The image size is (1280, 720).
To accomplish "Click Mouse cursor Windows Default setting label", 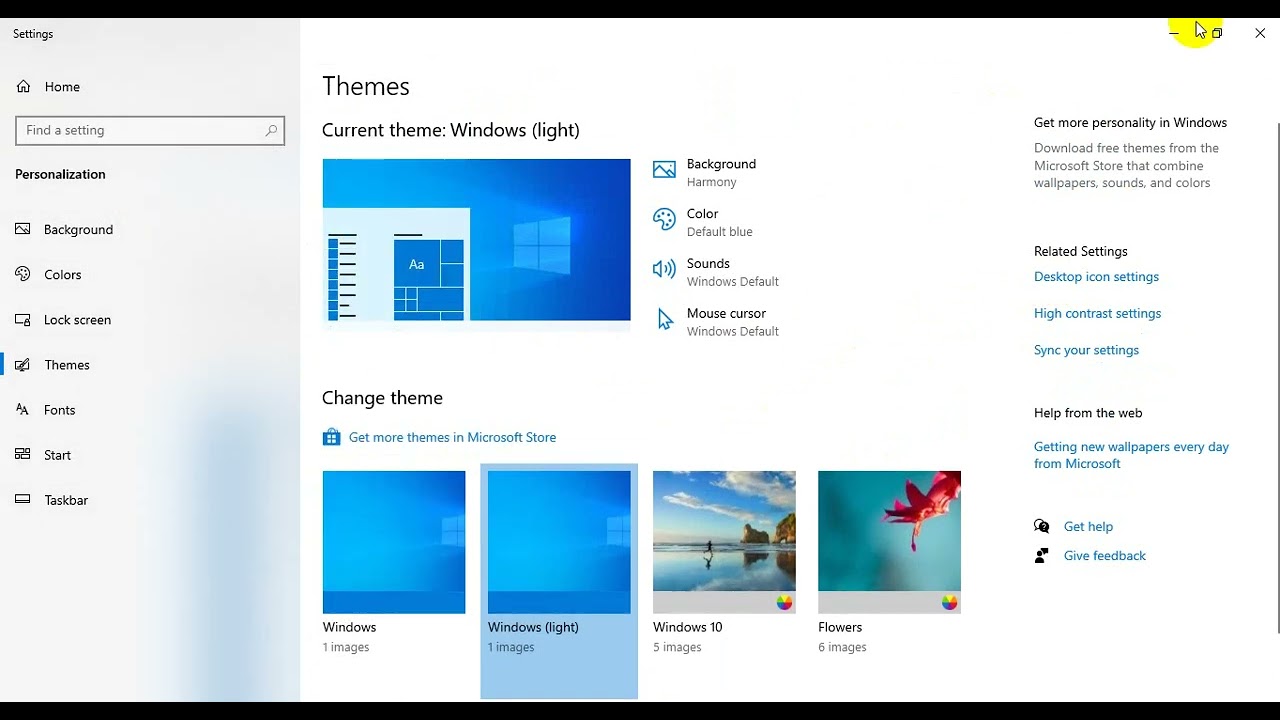I will 732,322.
